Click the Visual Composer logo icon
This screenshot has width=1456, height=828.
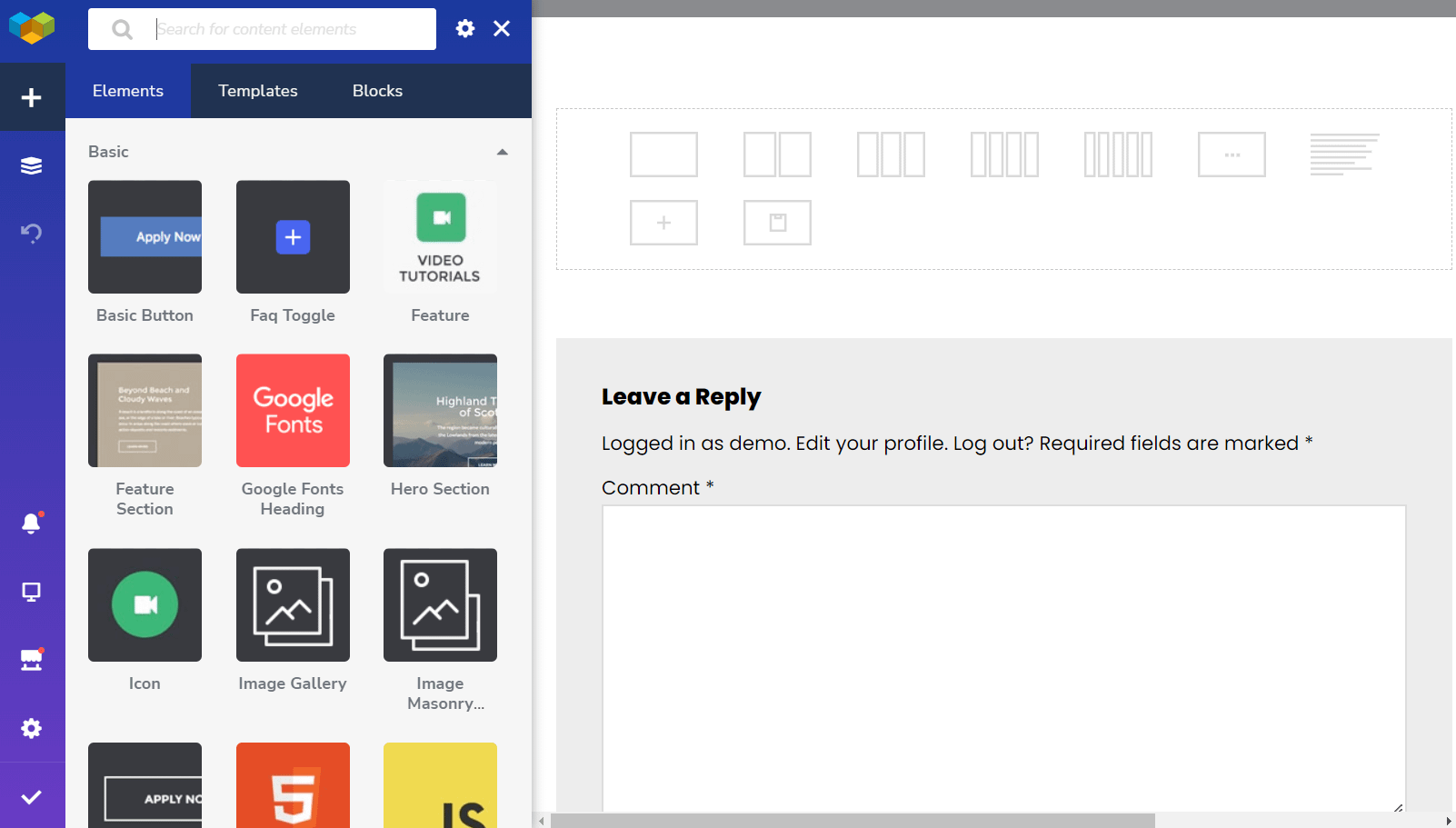pyautogui.click(x=32, y=28)
